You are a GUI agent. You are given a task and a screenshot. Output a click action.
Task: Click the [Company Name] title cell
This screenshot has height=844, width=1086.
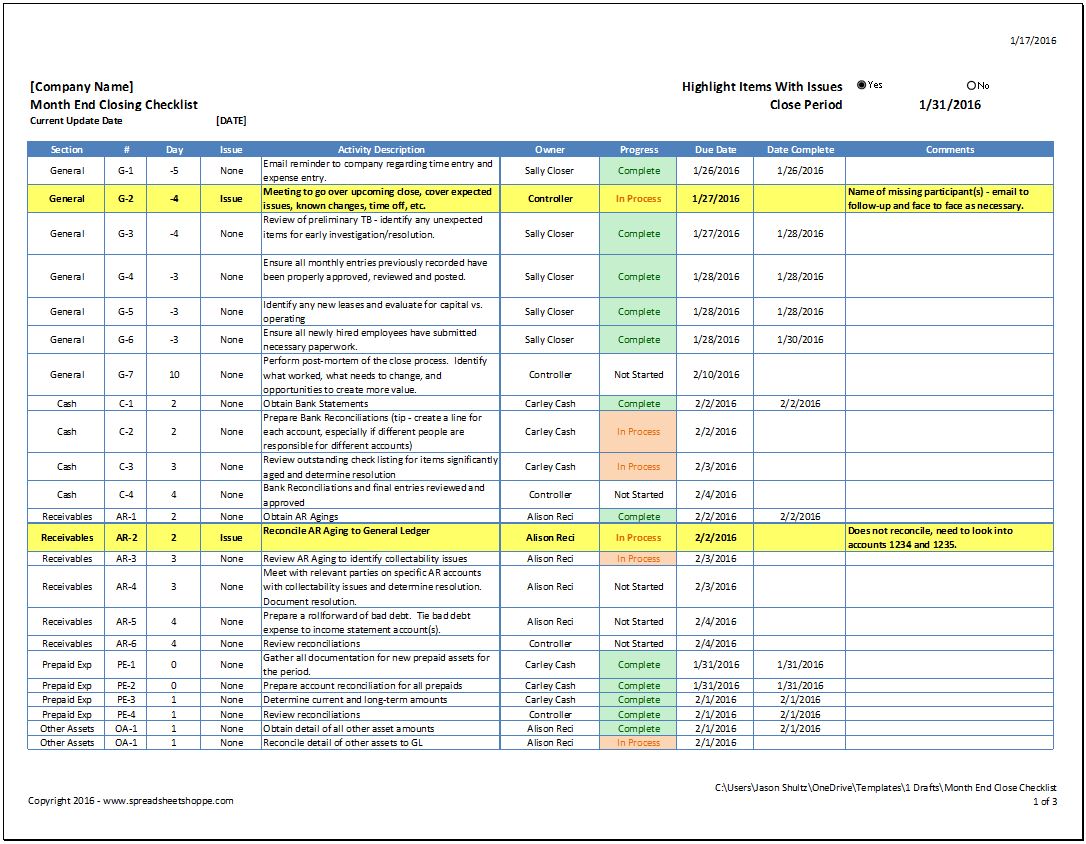pos(82,87)
